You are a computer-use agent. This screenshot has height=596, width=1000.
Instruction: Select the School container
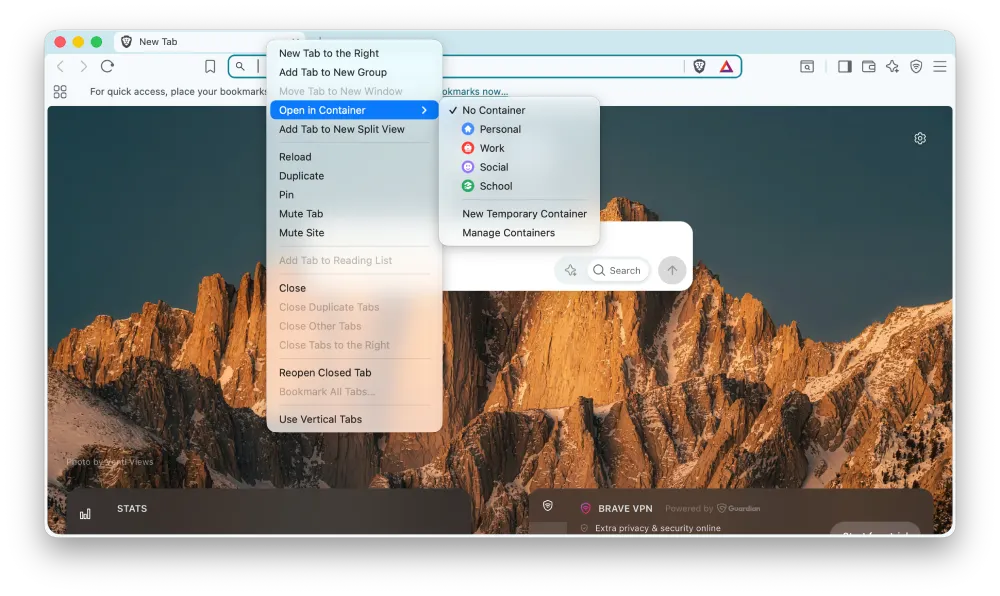[519, 186]
